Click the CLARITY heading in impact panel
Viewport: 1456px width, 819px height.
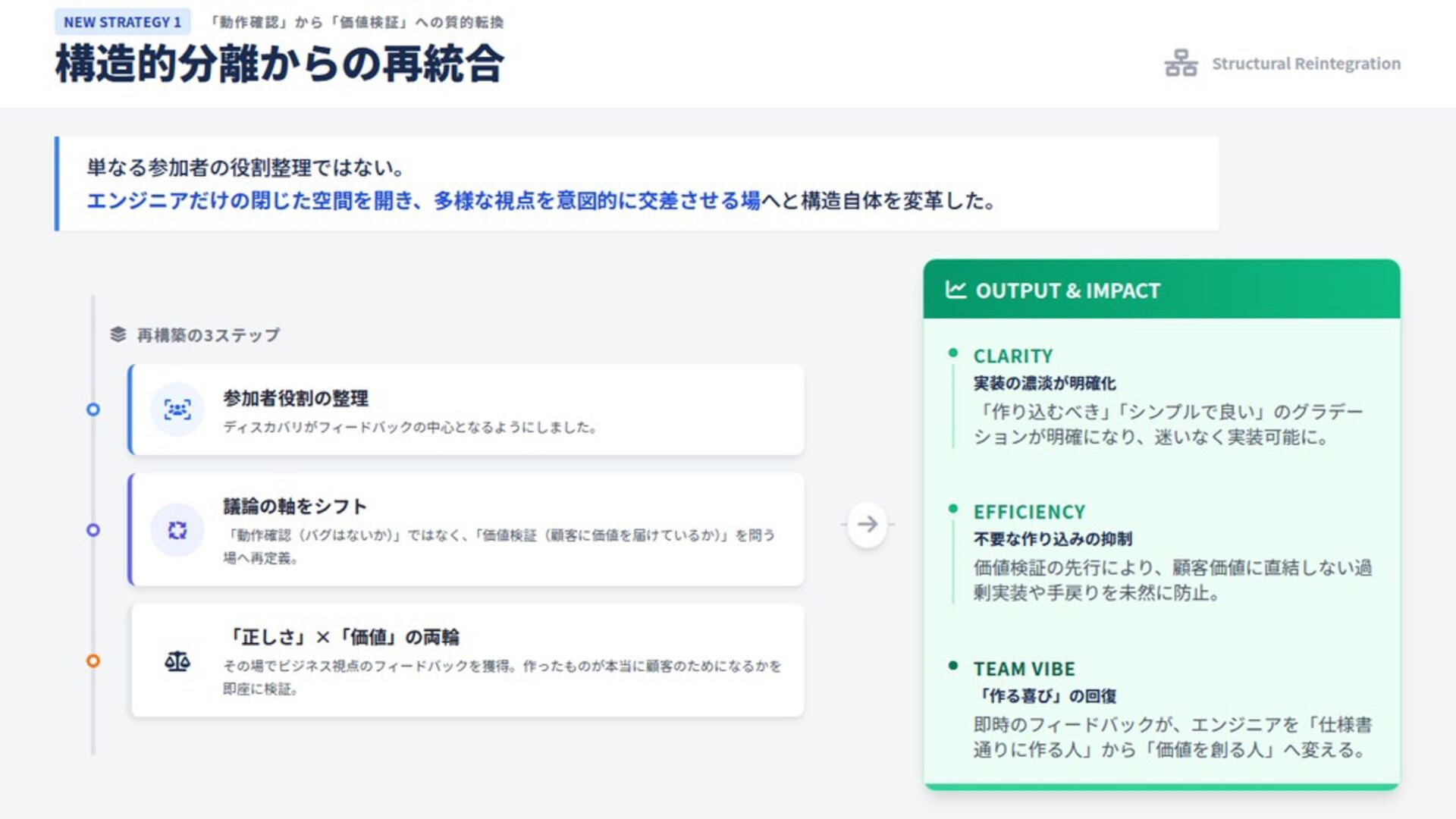tap(1013, 356)
